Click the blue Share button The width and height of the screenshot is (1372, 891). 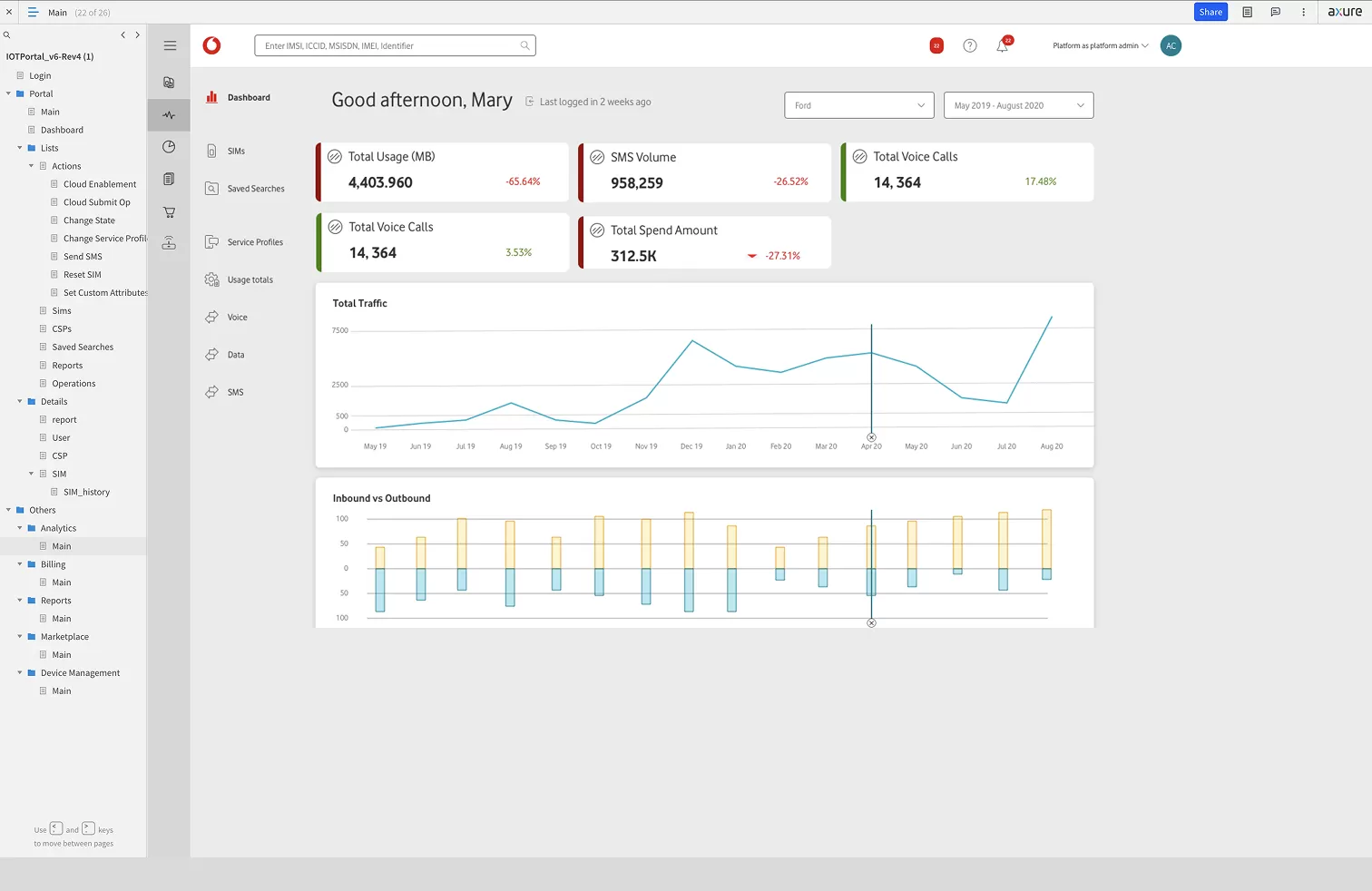pos(1210,13)
